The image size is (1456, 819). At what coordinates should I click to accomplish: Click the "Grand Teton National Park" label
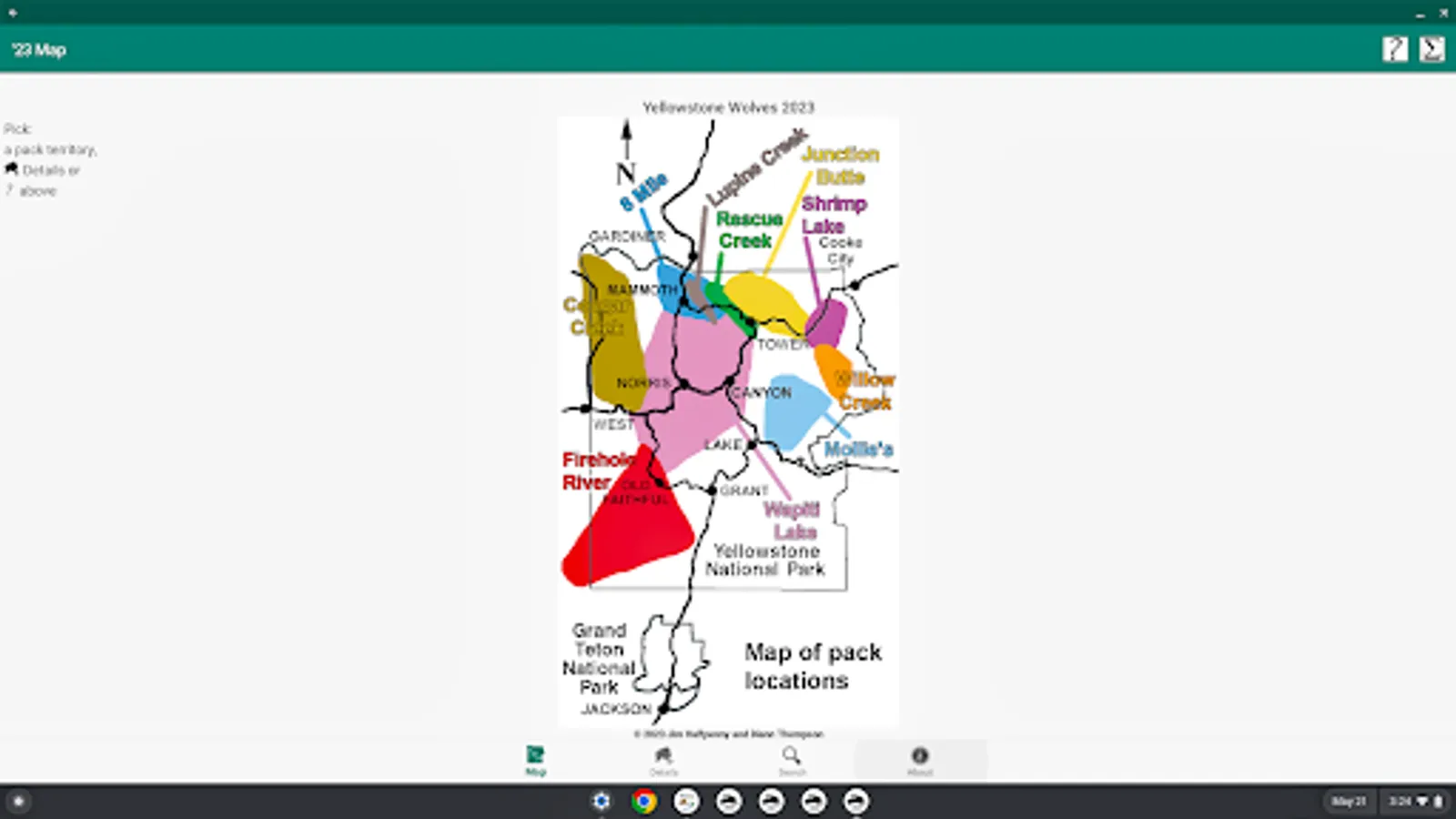(x=599, y=658)
